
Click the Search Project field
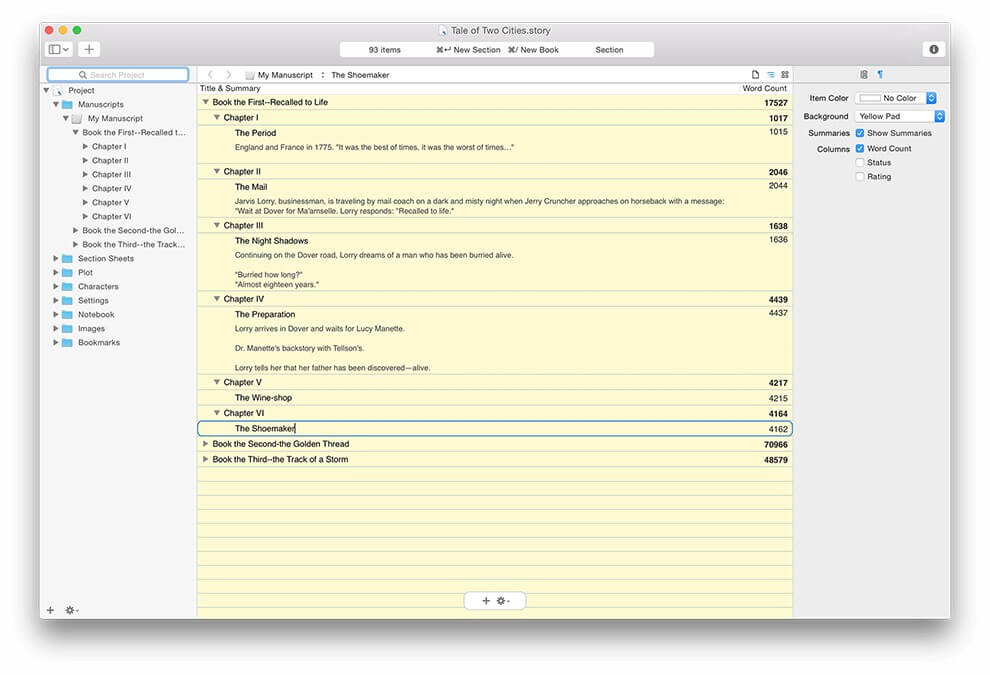(x=118, y=75)
